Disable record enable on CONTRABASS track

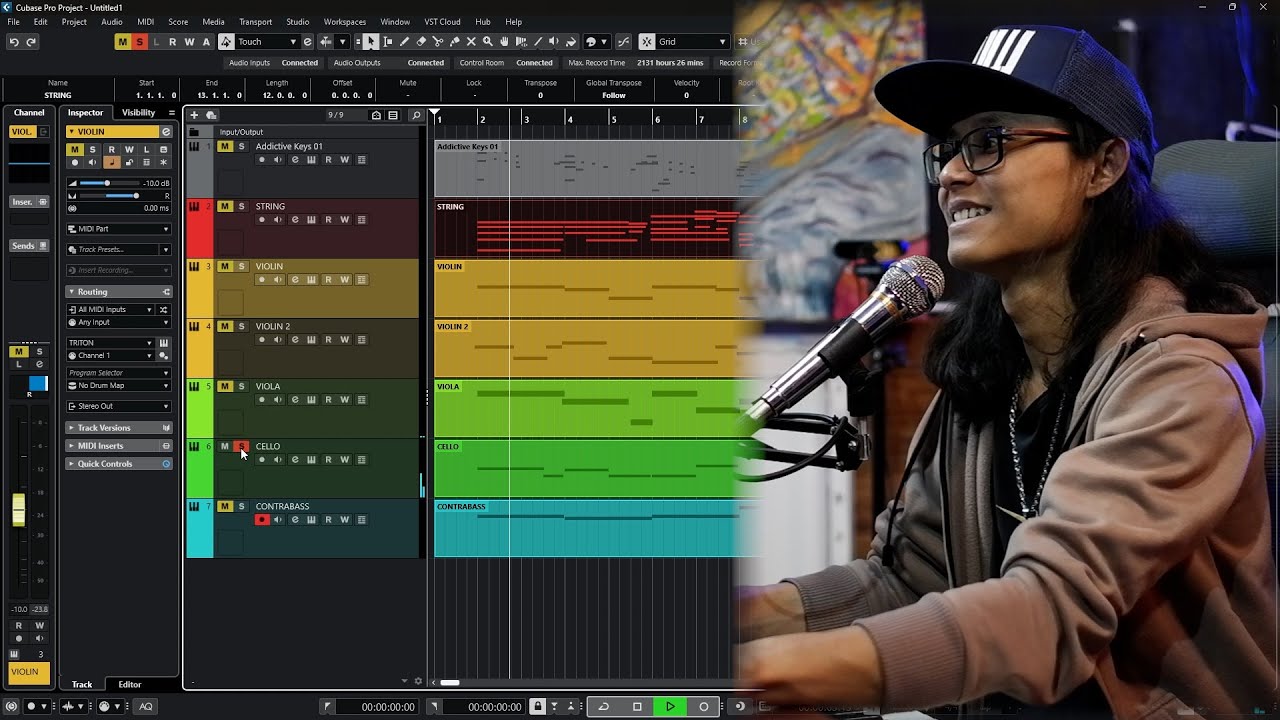pos(262,520)
